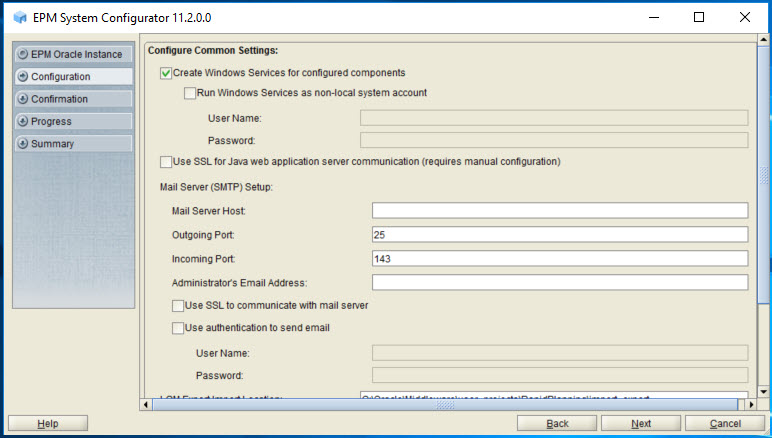Focus the Administrator's Email Address field
Screen dimensions: 772x438
(560, 282)
